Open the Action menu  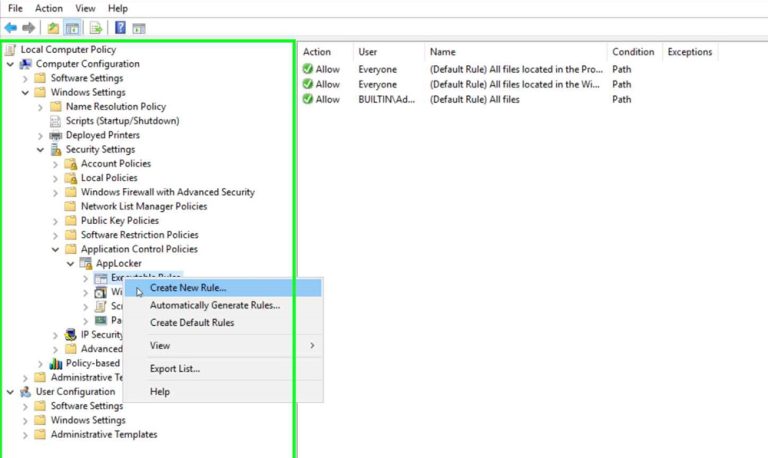pyautogui.click(x=49, y=8)
